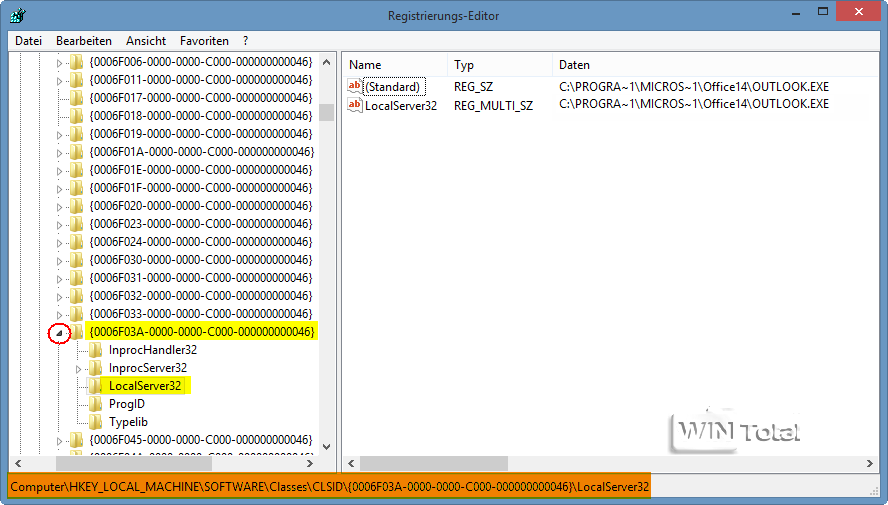Viewport: 888px width, 505px height.
Task: Click the folder icon of LocalServer32 key
Action: click(x=96, y=386)
